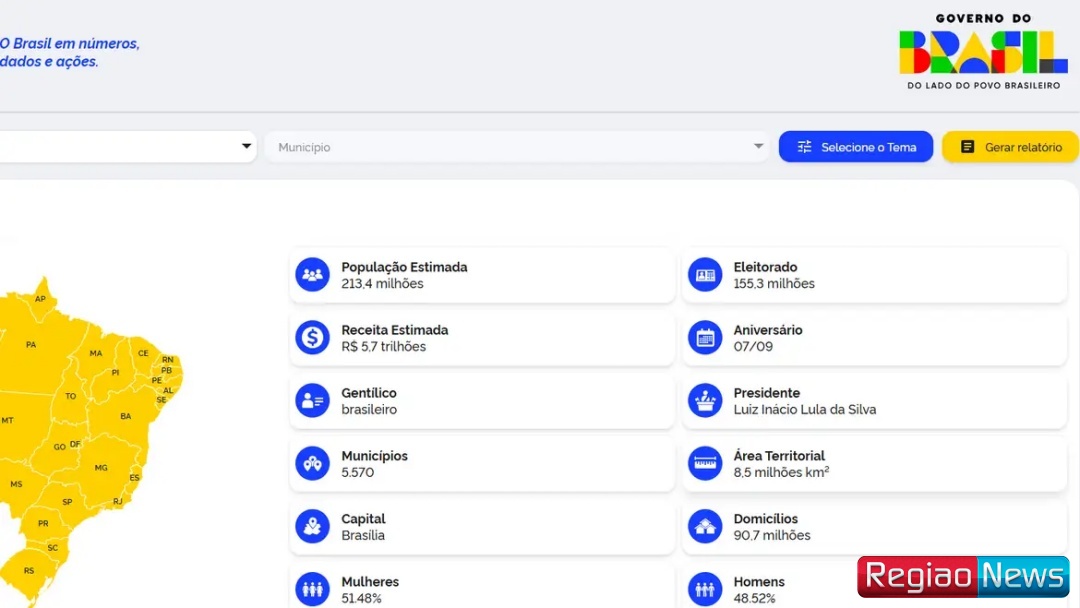Click the Gentílico person icon
The width and height of the screenshot is (1080, 608).
pos(312,401)
